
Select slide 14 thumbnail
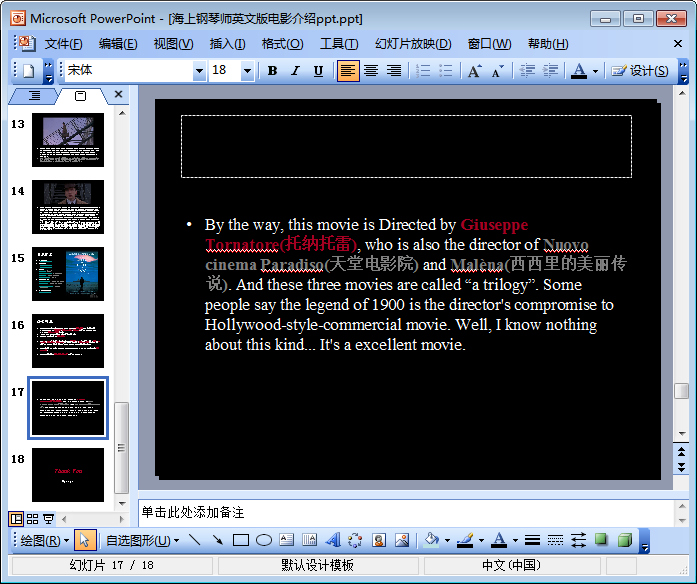[x=68, y=207]
